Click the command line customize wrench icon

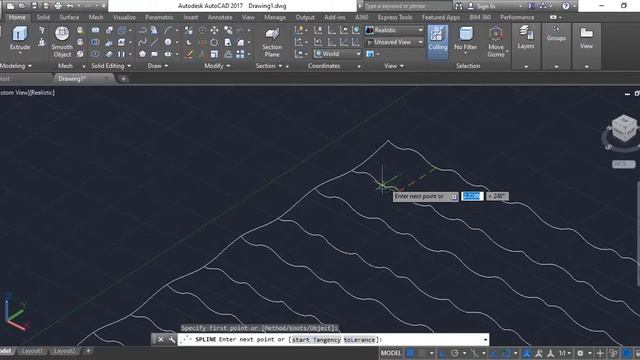(x=171, y=340)
